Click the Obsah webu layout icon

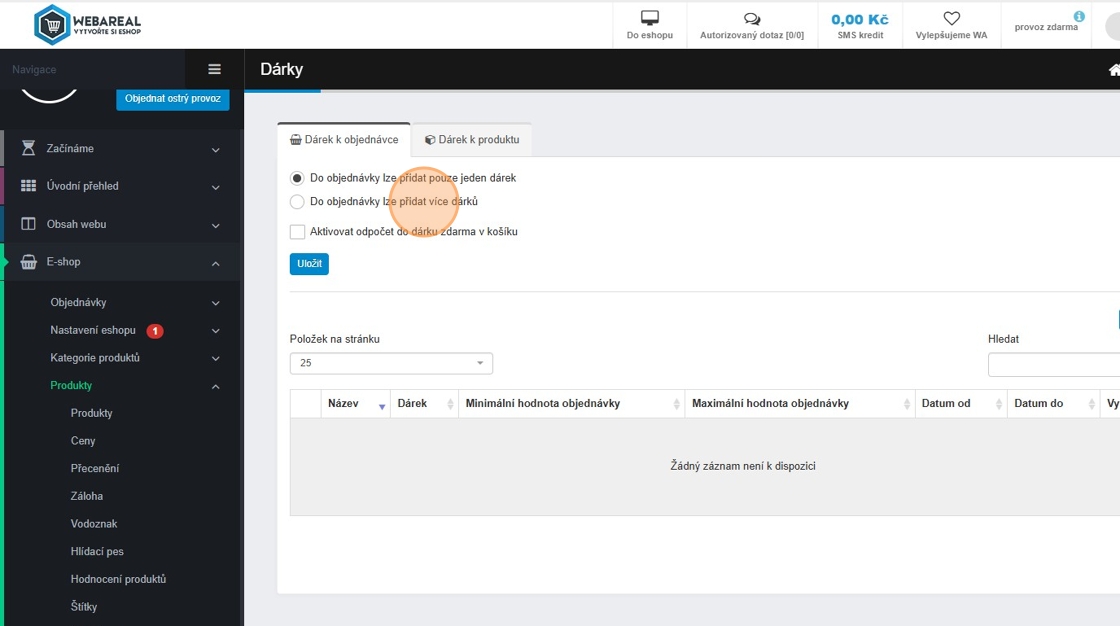28,224
